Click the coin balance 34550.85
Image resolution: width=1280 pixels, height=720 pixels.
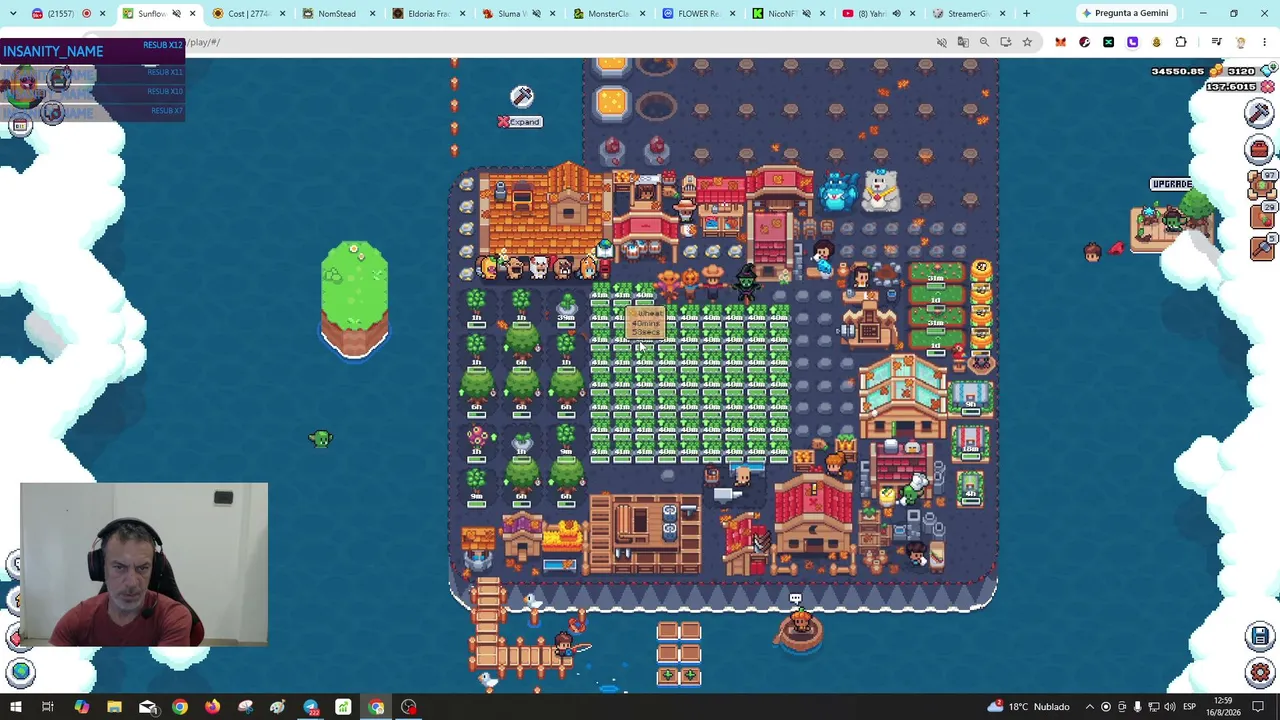coord(1177,71)
